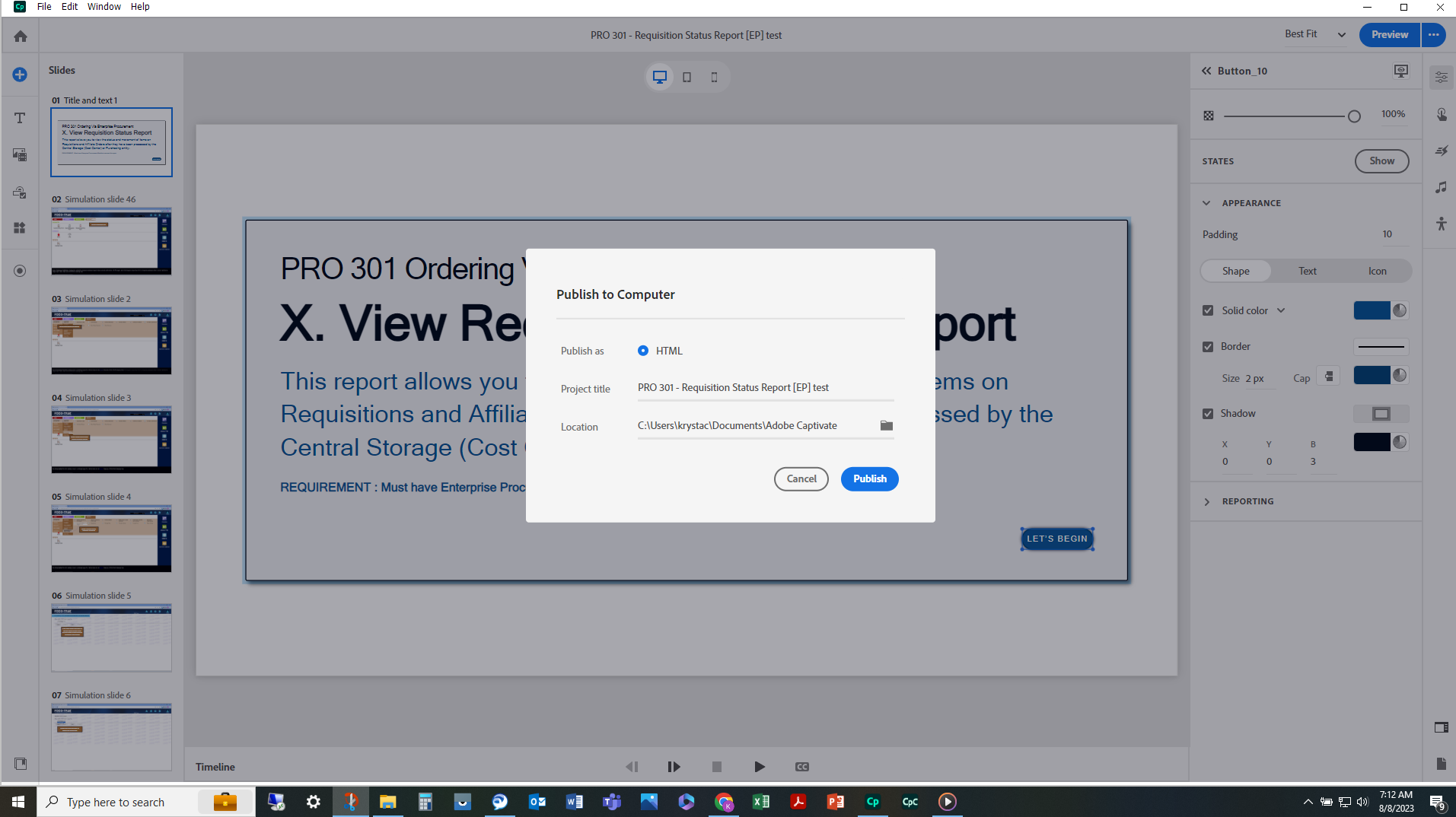Open the accessibility panel icon

1441,224
